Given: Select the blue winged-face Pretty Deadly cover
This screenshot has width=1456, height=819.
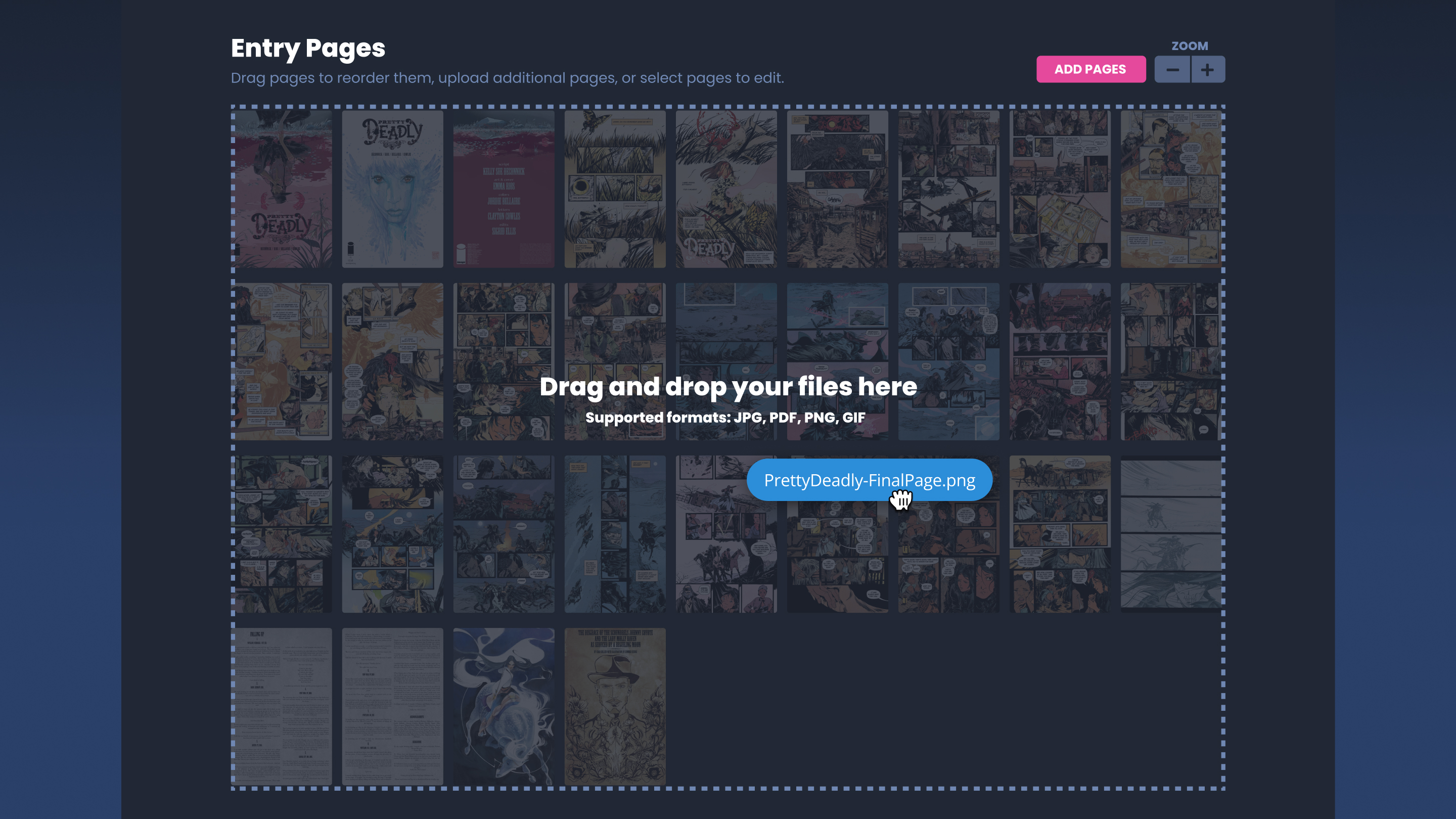Looking at the screenshot, I should tap(392, 189).
